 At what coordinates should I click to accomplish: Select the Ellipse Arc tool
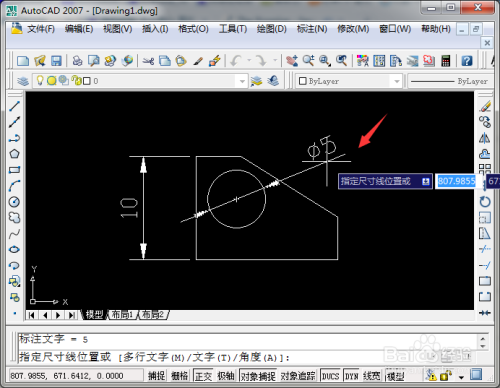[14, 265]
